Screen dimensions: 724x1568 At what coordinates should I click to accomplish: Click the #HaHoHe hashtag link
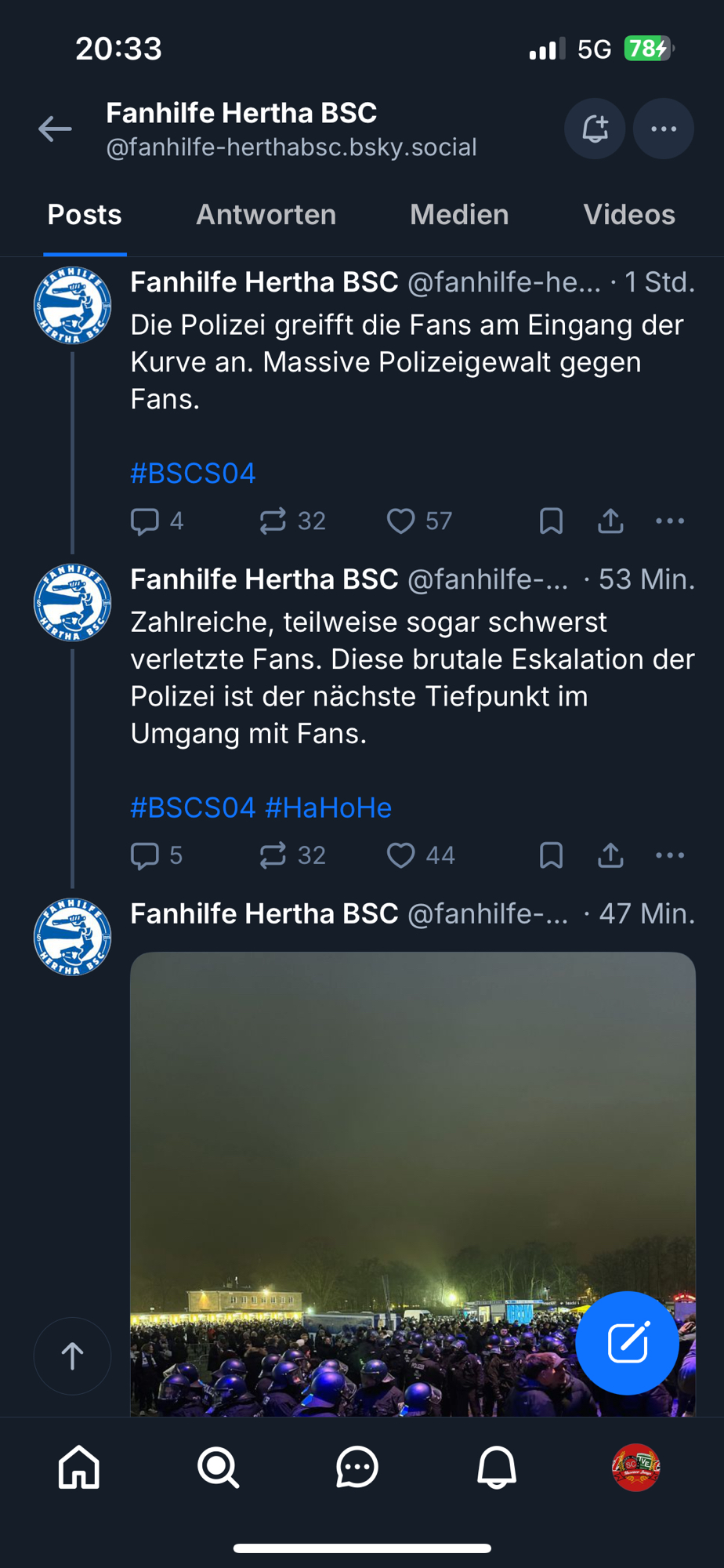(x=328, y=808)
